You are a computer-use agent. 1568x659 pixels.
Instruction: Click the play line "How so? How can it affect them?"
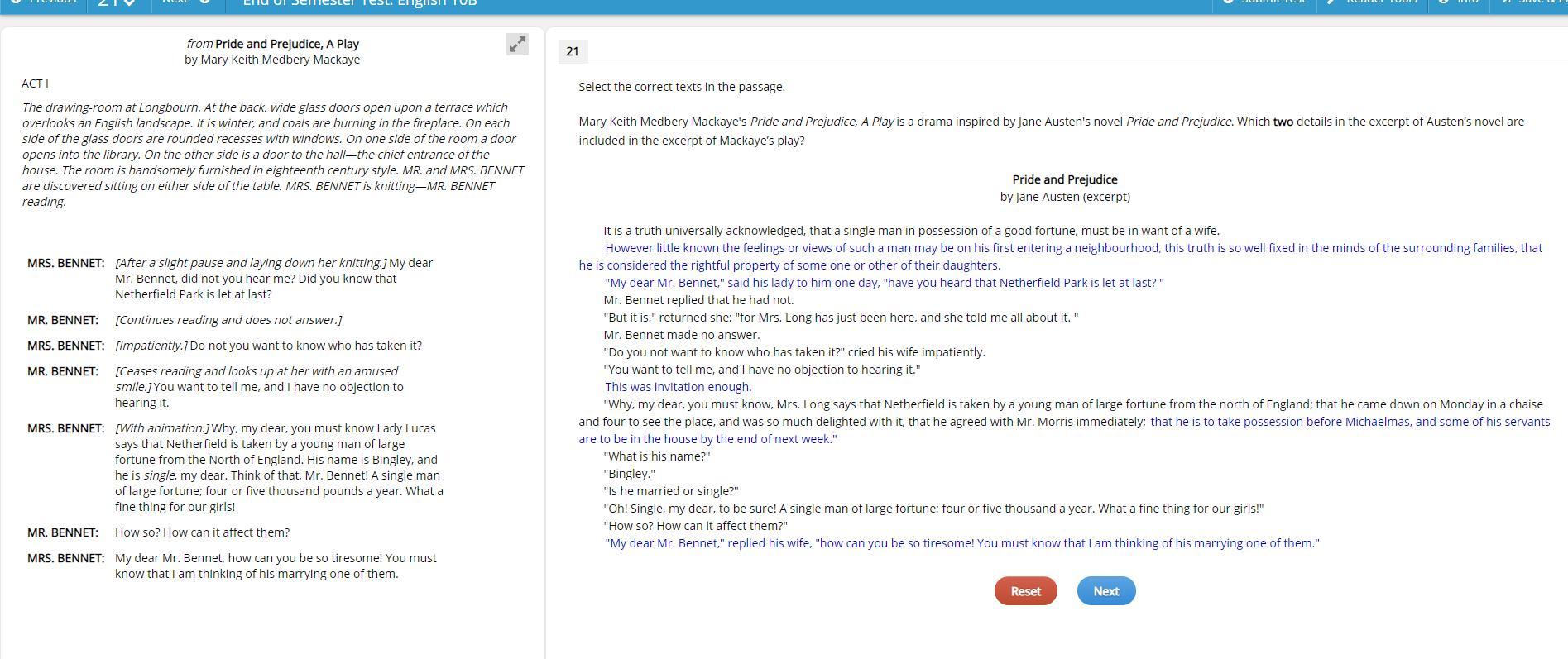point(202,532)
